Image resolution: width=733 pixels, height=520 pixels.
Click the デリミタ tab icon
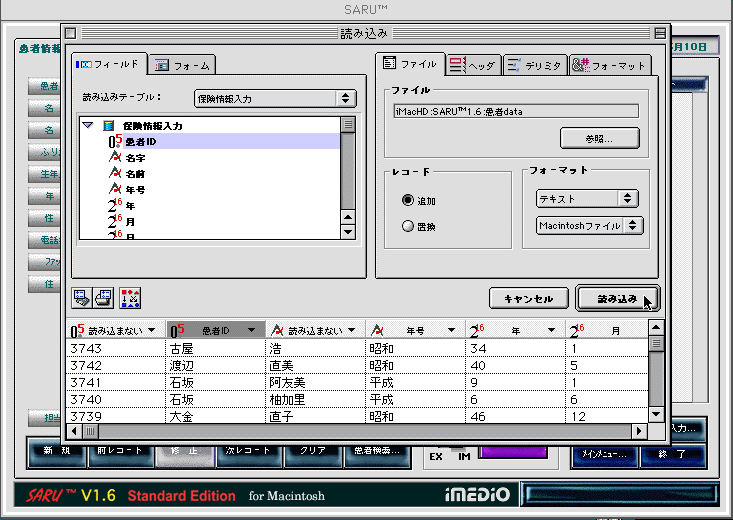(514, 65)
